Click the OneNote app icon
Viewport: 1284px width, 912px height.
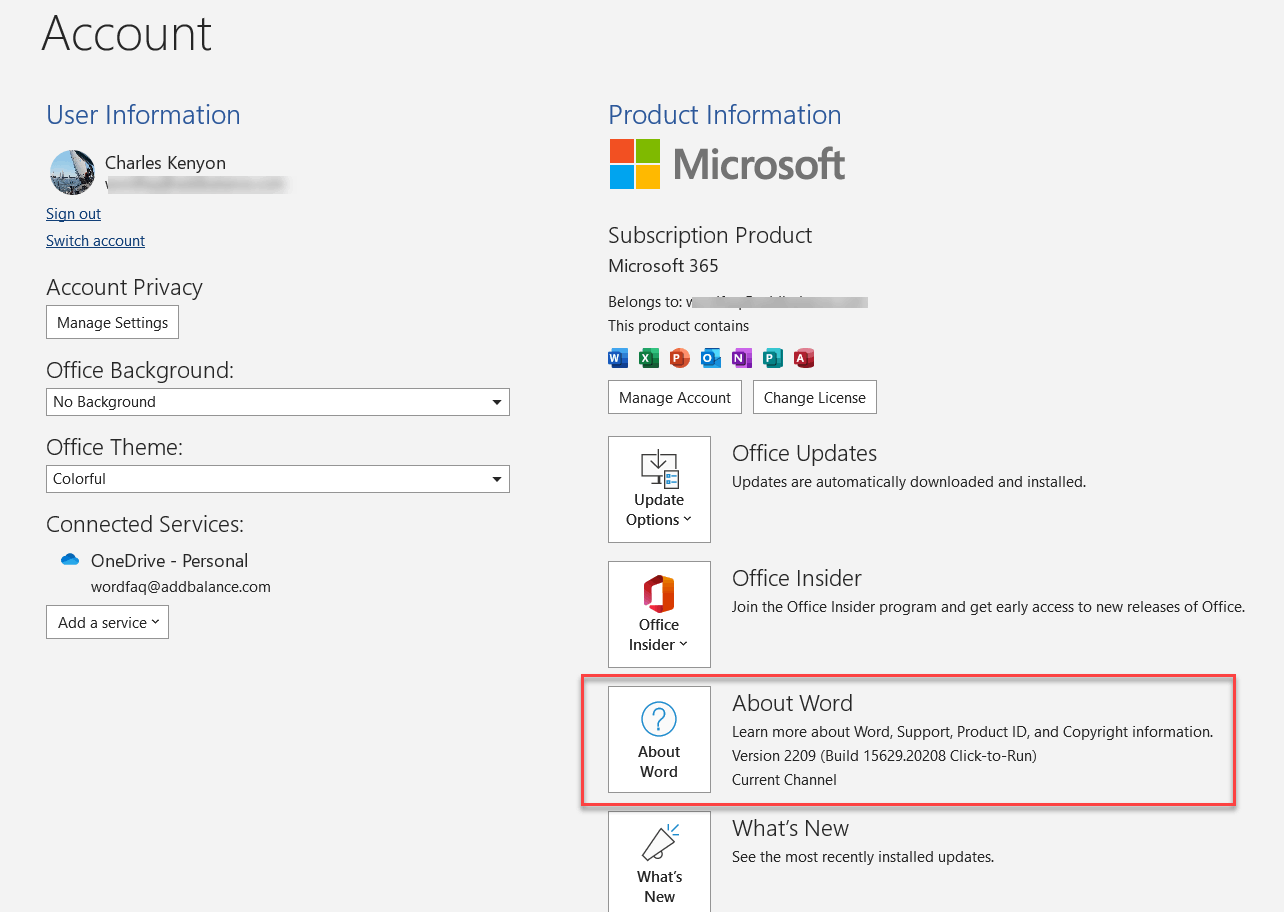(741, 358)
